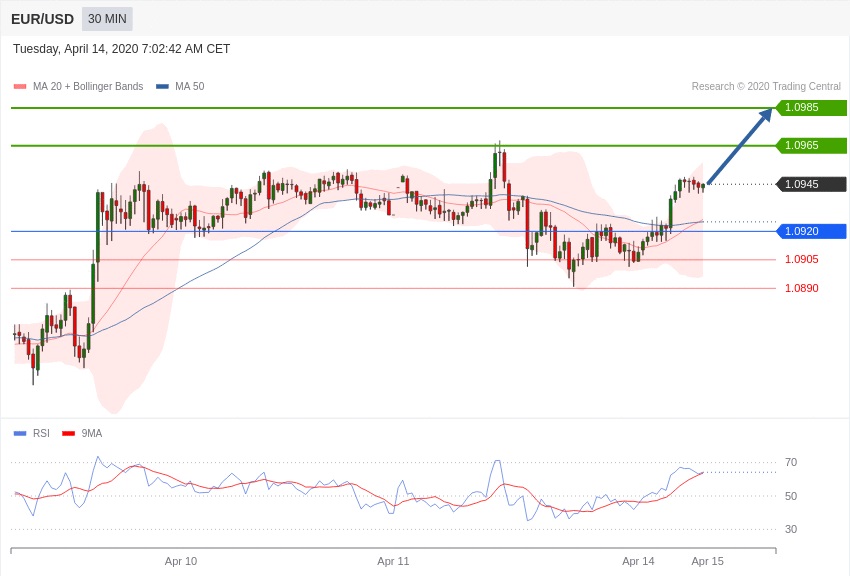Click the Research © 2020 Trading Central credit

tap(766, 86)
